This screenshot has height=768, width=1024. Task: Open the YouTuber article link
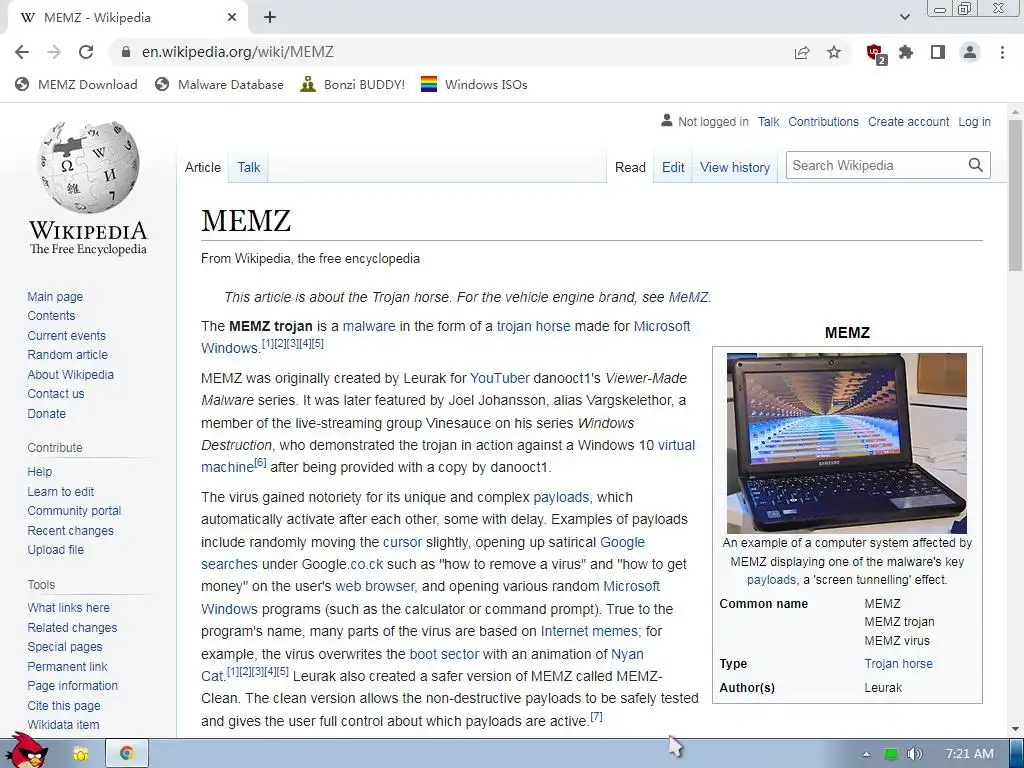500,378
